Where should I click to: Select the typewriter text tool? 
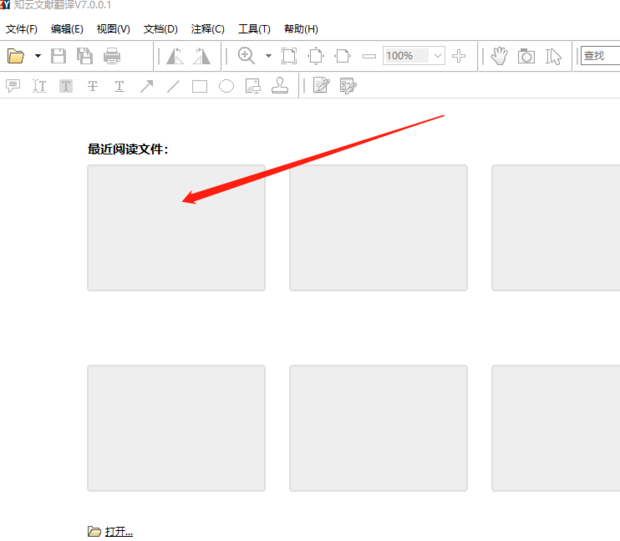40,86
